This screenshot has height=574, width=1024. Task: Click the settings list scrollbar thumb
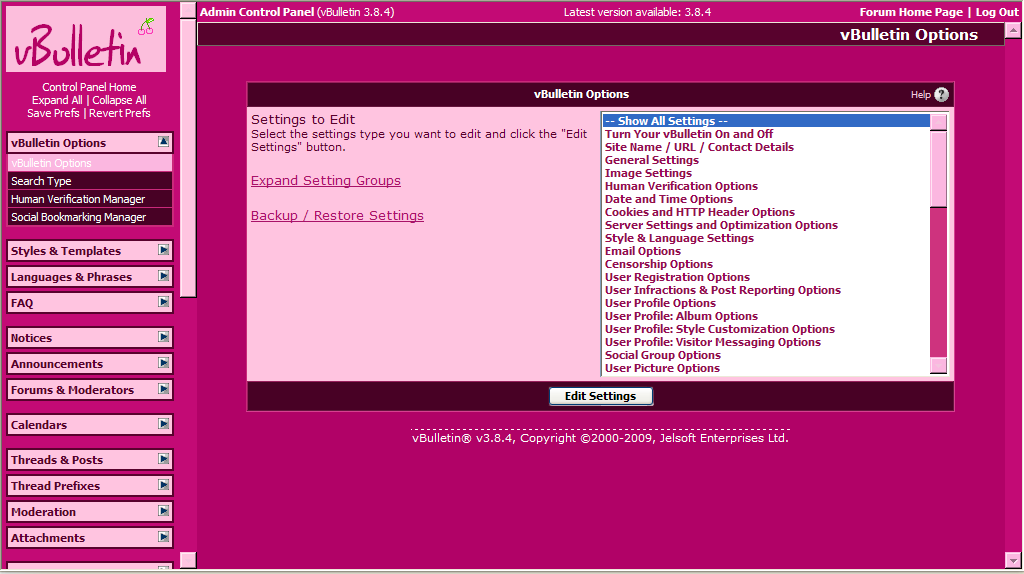(x=938, y=169)
